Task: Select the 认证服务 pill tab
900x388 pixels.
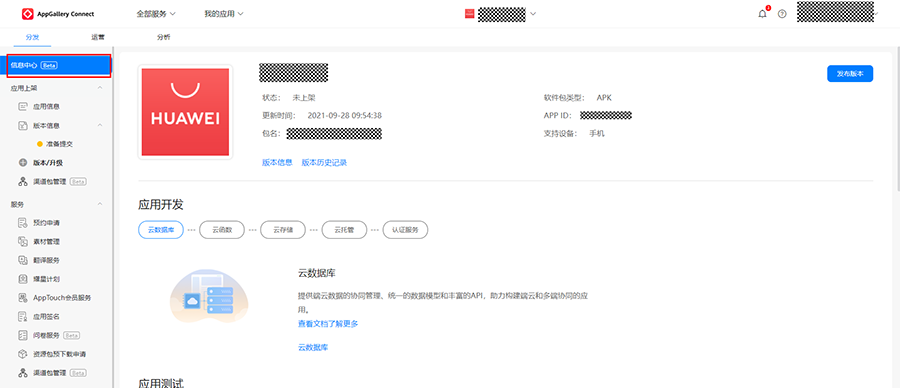Action: pos(405,230)
